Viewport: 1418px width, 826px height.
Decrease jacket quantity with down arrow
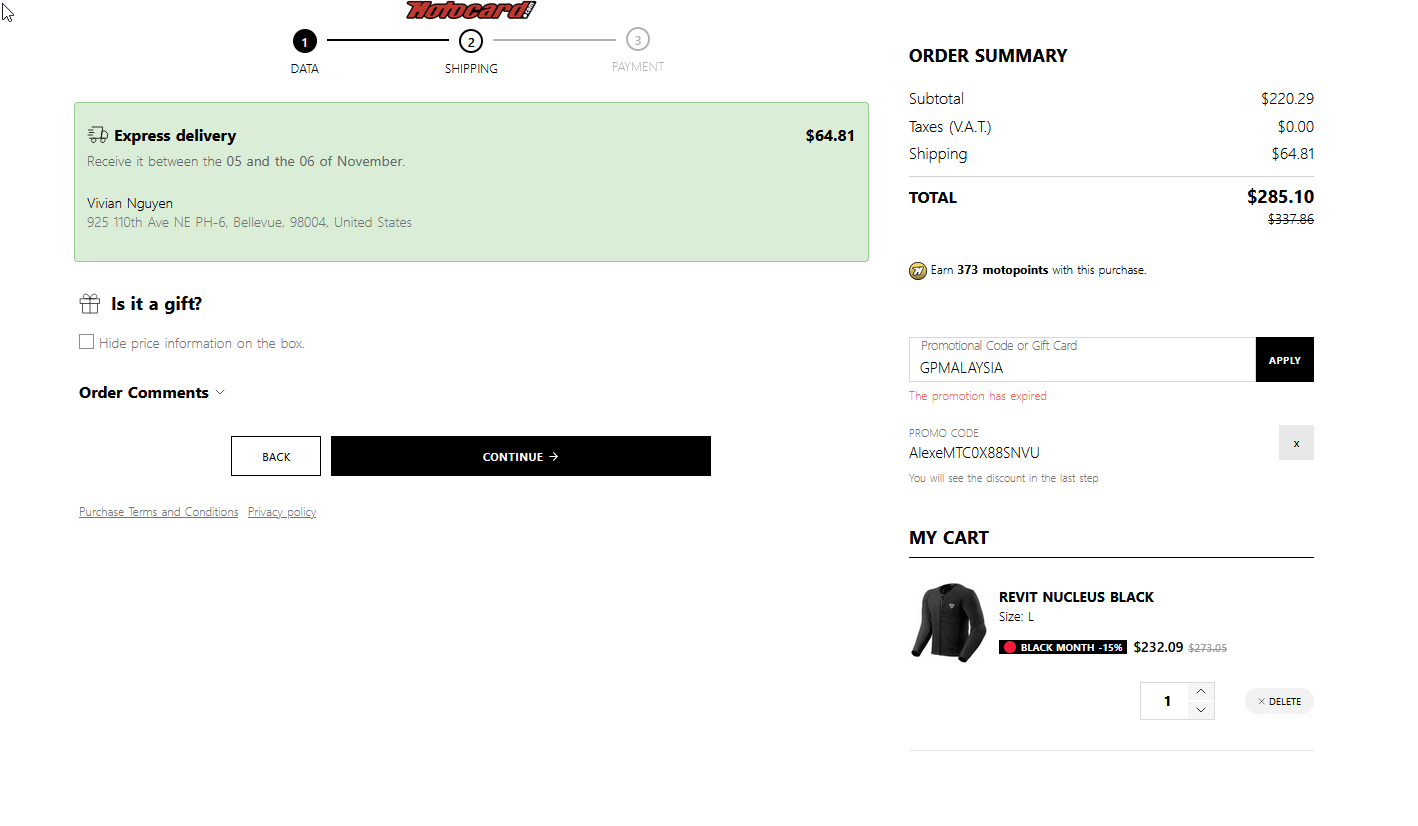[1201, 710]
